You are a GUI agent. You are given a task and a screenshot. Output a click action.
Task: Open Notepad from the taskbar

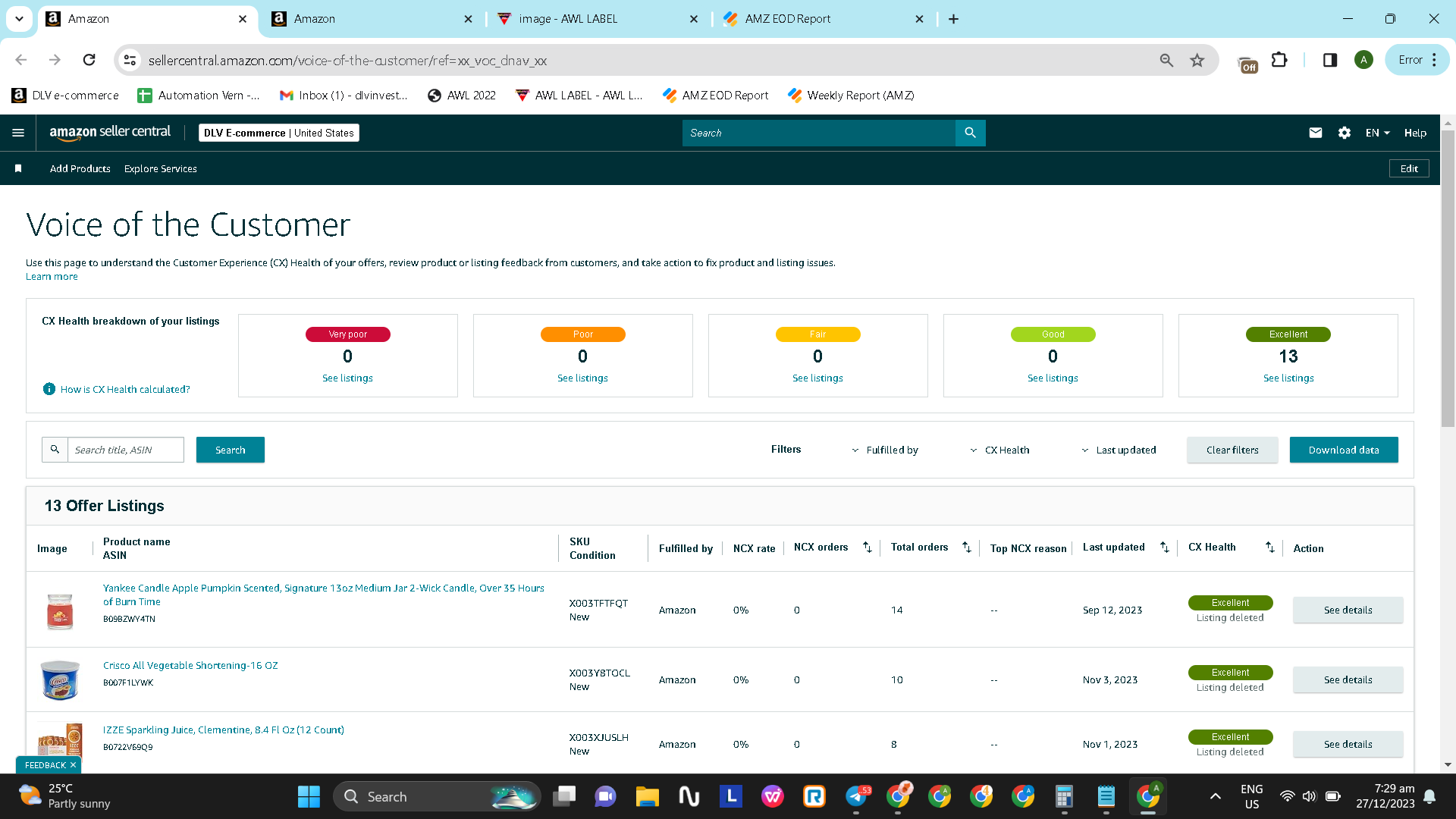coord(1106,796)
